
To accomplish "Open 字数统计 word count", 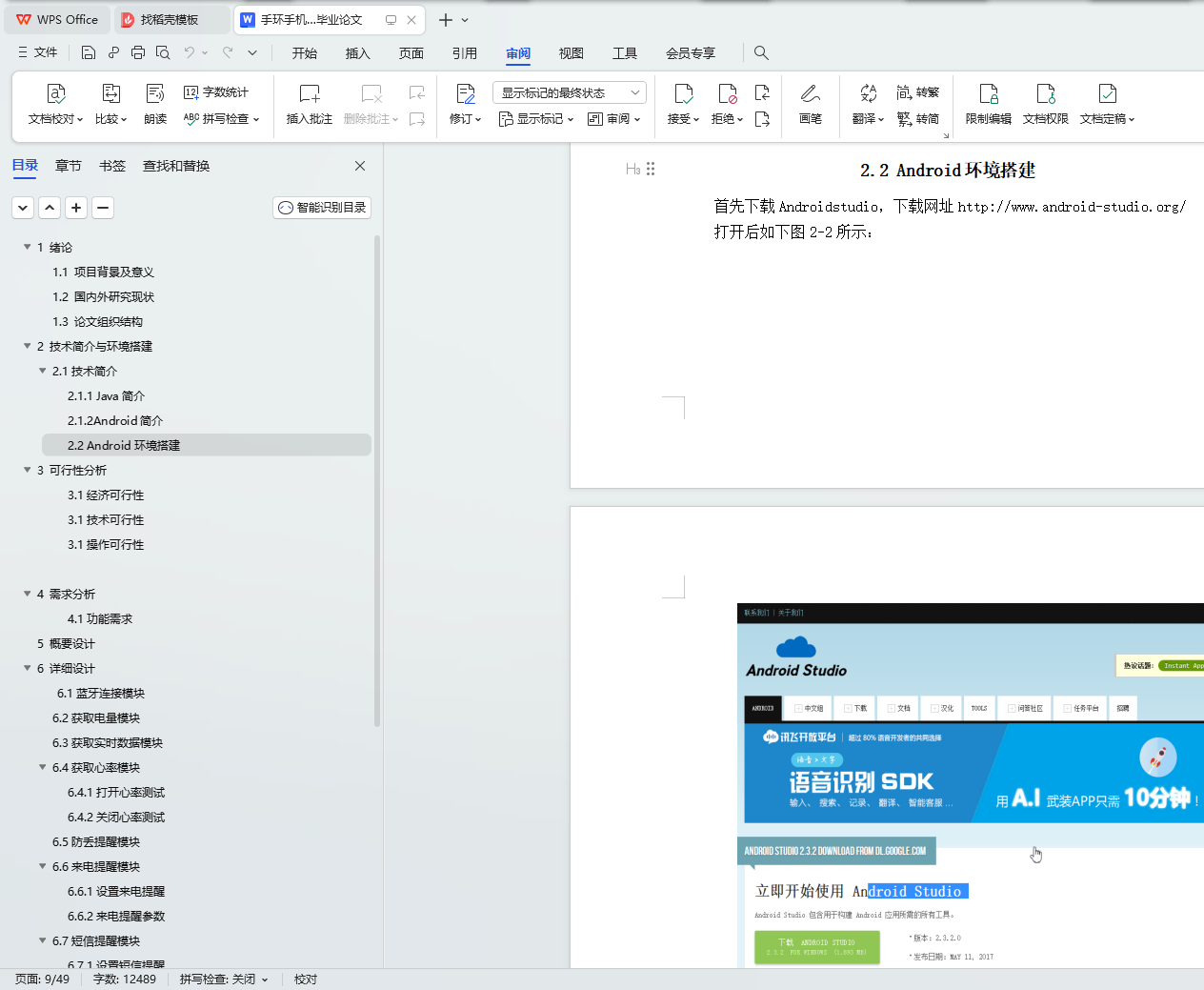I will (216, 92).
